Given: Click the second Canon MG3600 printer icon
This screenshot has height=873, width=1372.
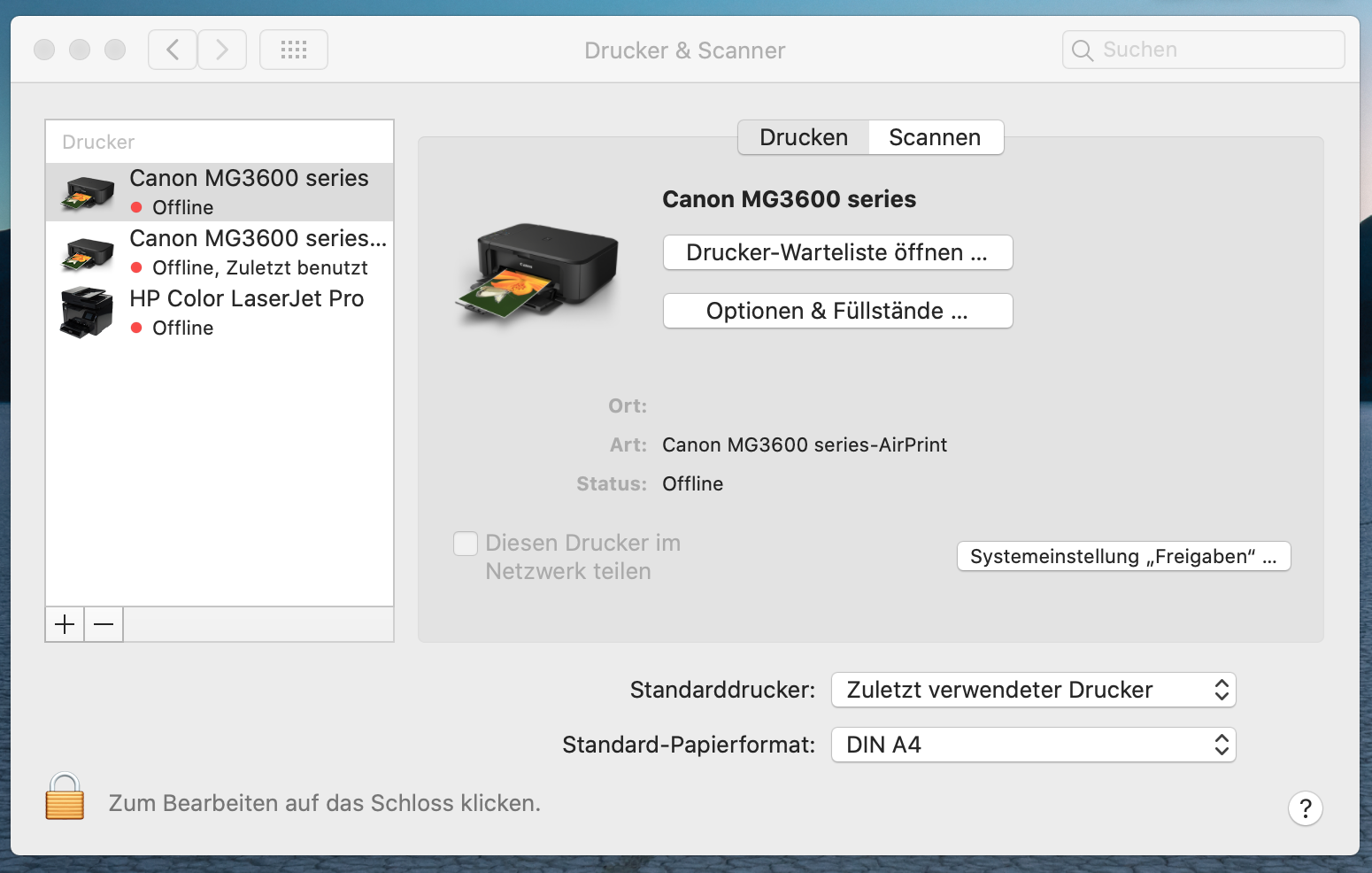Looking at the screenshot, I should coord(85,251).
